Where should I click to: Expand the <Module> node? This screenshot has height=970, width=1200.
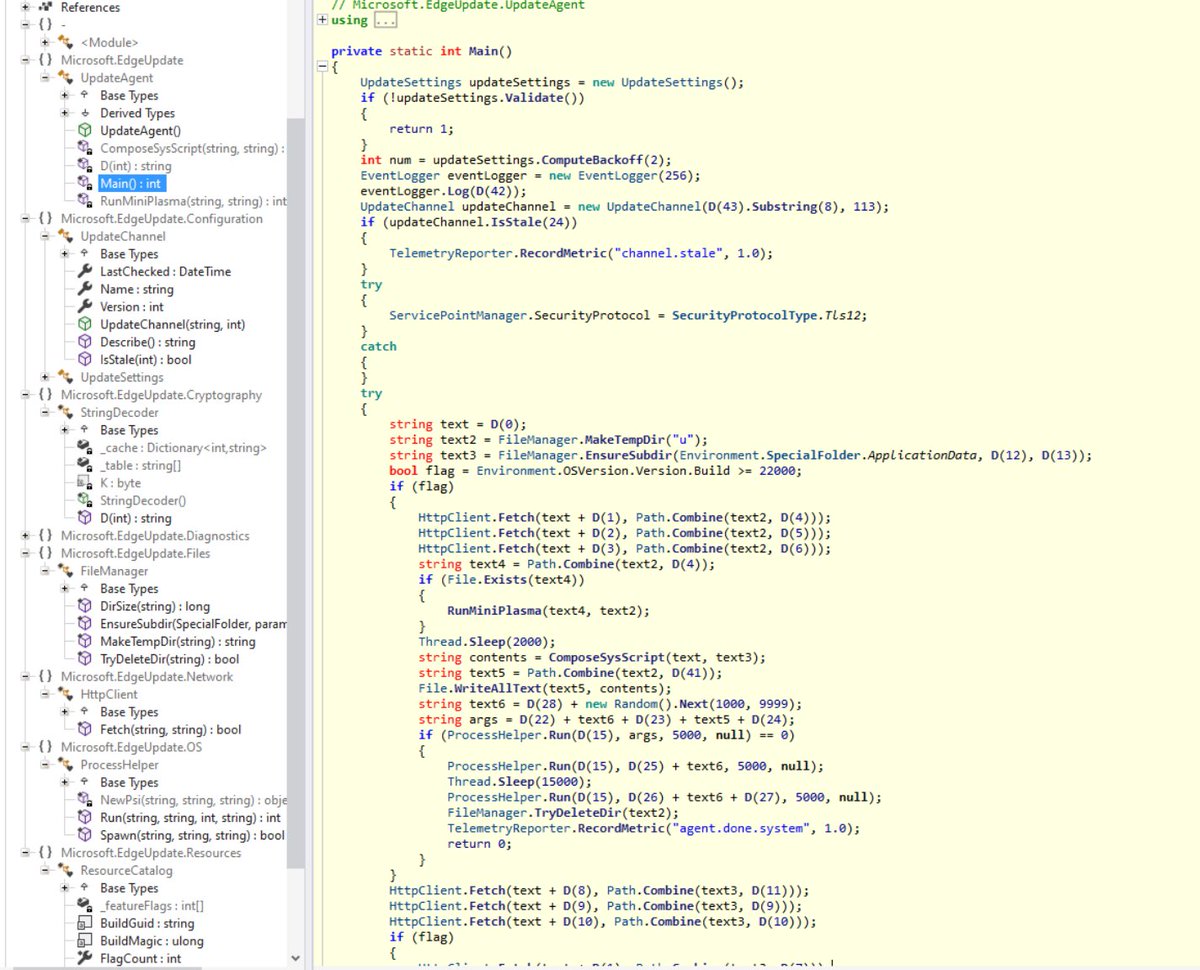pos(45,42)
